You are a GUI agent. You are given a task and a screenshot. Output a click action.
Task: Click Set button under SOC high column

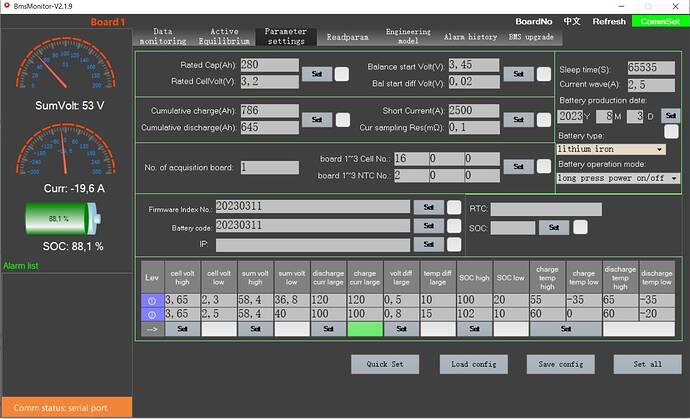[474, 329]
